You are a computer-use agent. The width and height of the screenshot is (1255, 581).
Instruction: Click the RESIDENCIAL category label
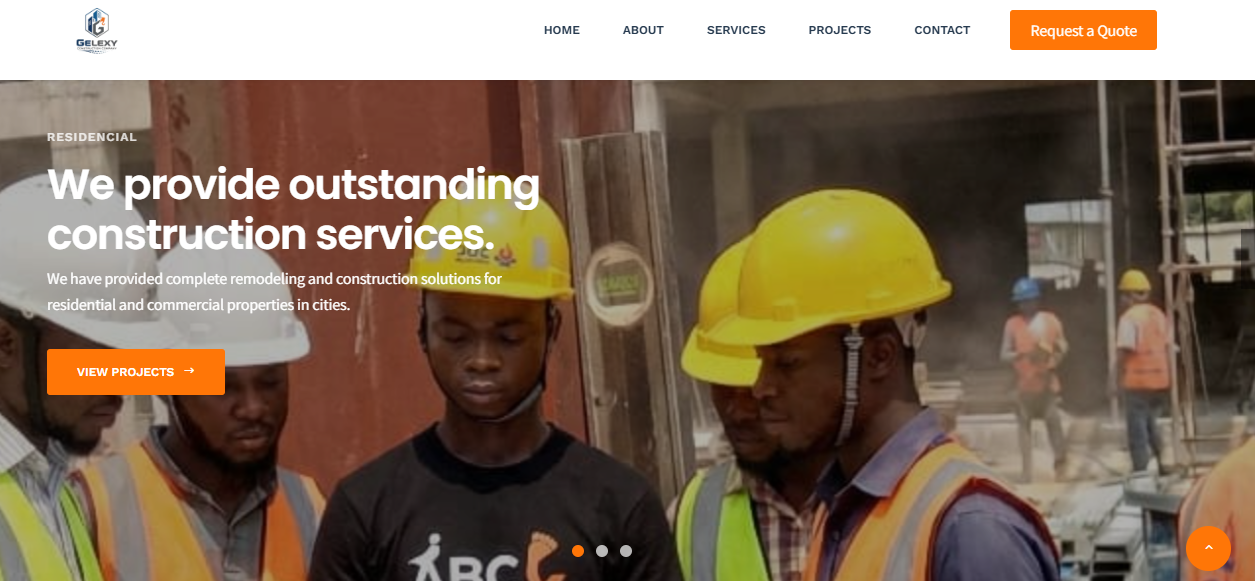point(92,137)
